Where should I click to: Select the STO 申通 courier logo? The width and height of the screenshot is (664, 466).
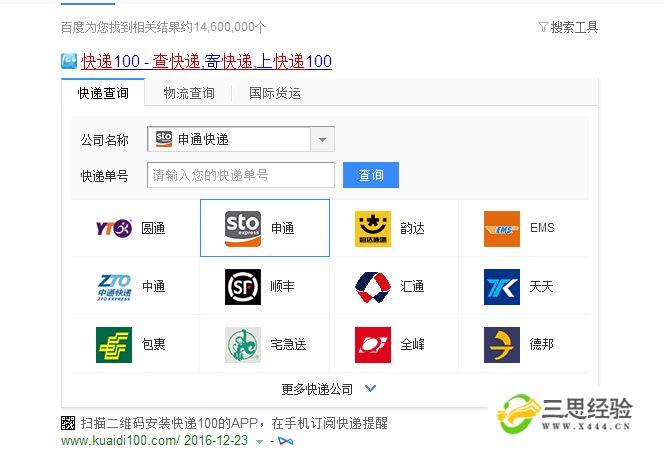pyautogui.click(x=243, y=228)
